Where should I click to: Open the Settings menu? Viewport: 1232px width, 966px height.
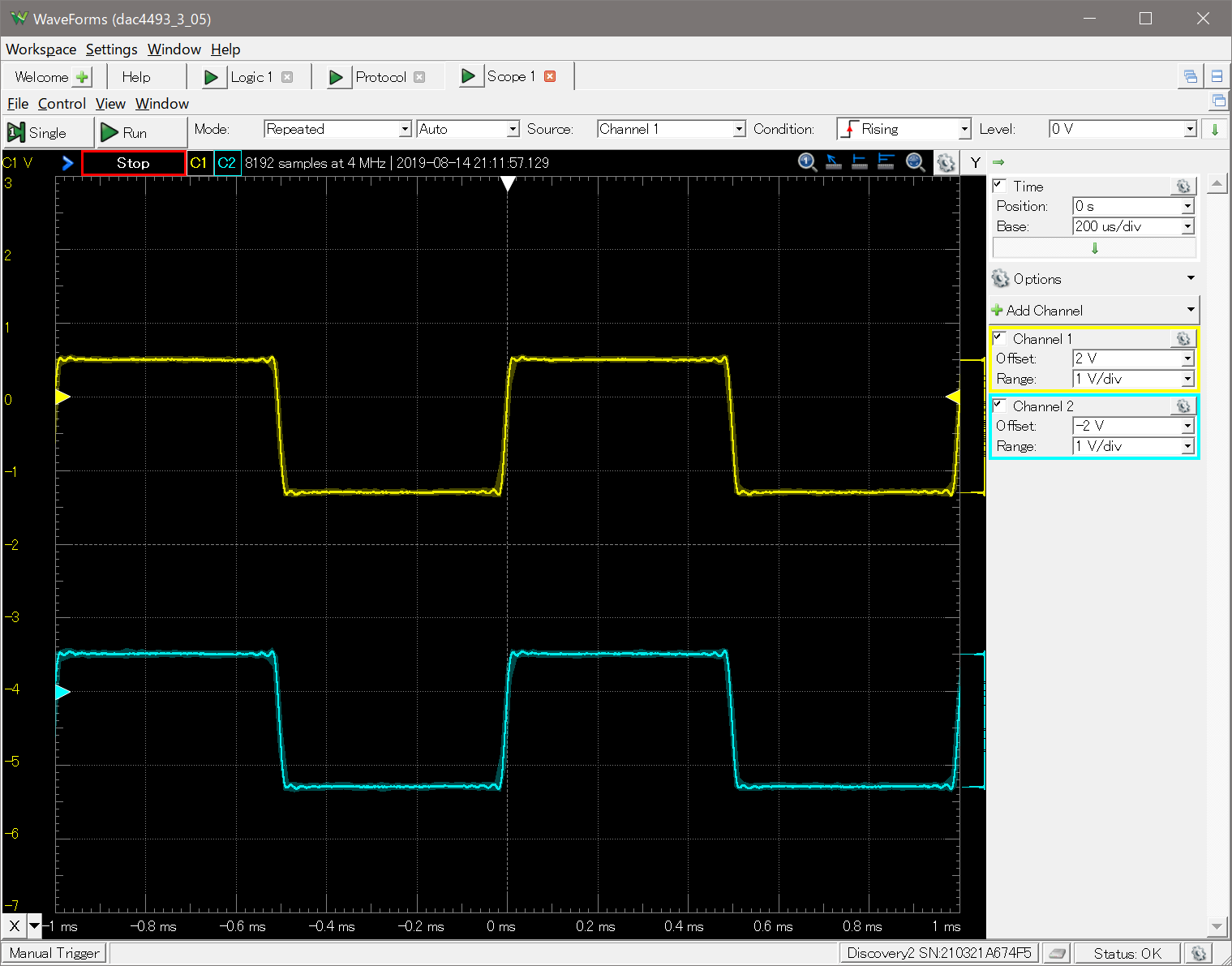[x=111, y=49]
